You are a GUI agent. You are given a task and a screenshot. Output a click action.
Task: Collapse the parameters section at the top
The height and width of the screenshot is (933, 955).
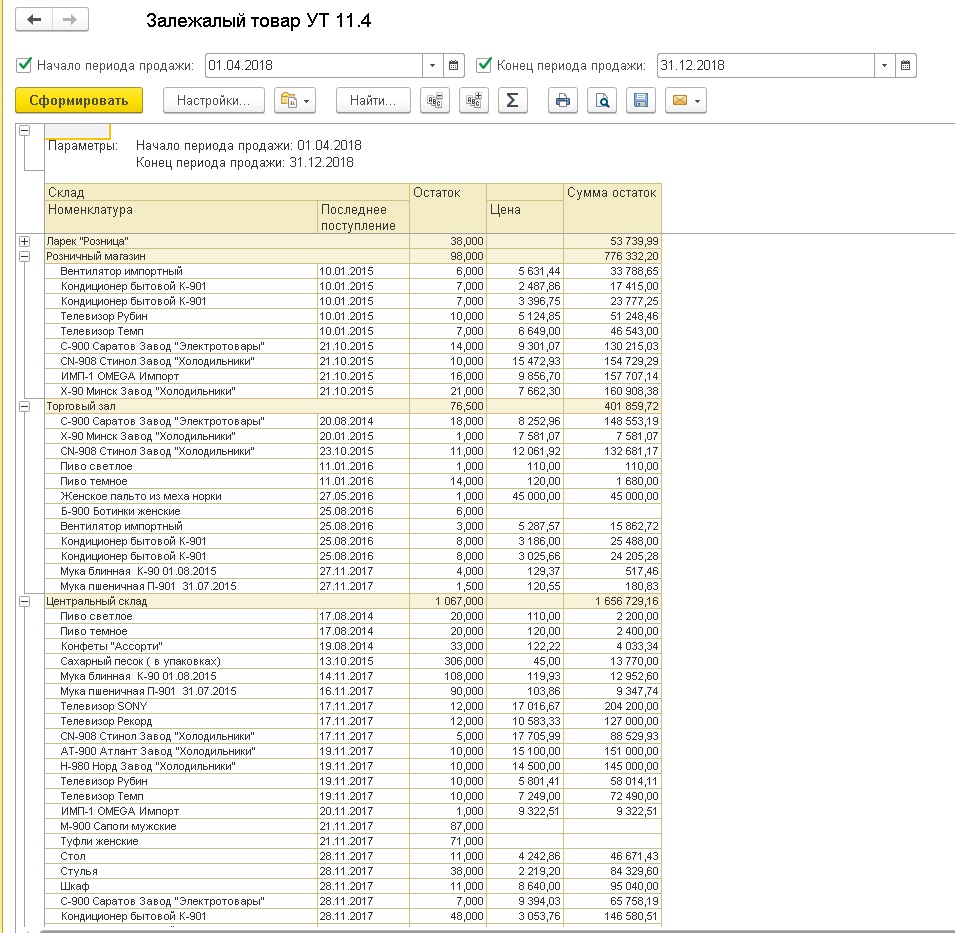[24, 130]
